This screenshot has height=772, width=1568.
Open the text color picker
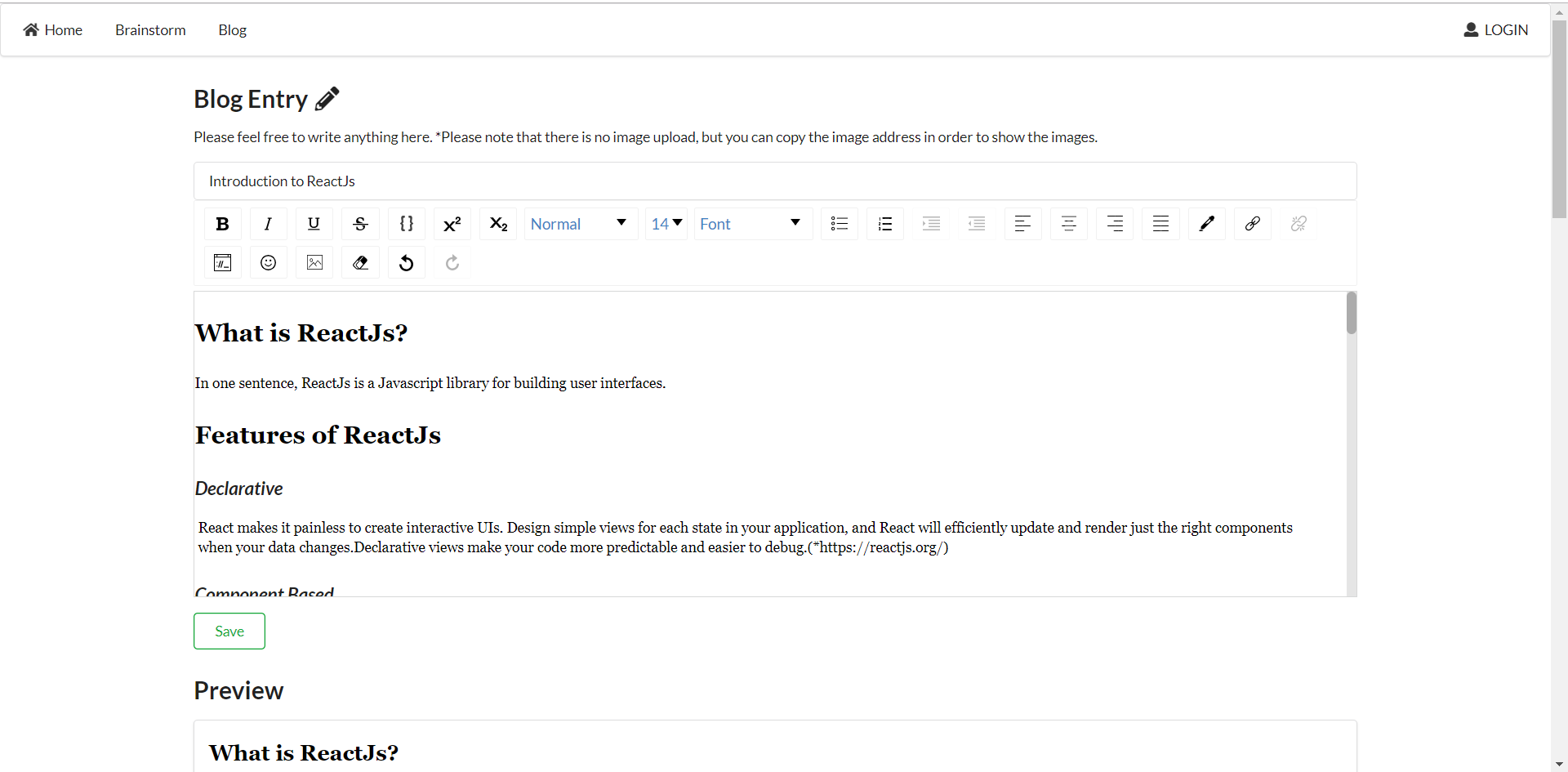1207,224
